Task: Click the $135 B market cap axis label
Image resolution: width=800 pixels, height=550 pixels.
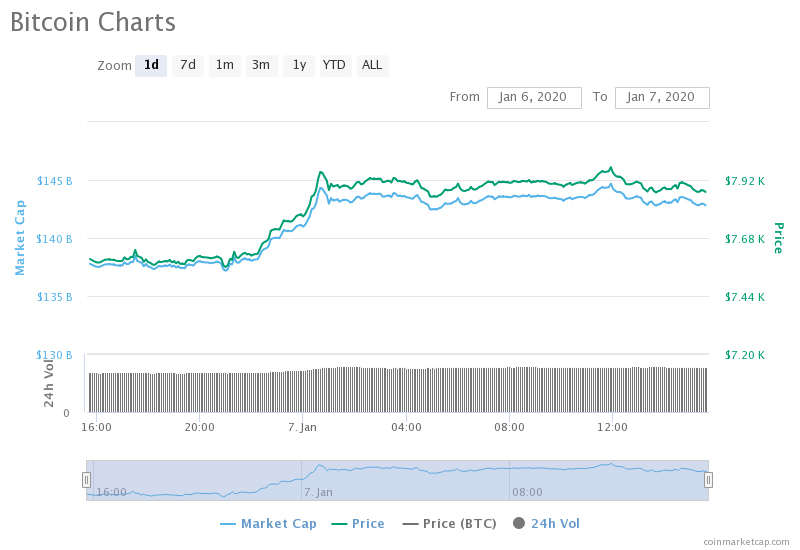Action: coord(55,297)
